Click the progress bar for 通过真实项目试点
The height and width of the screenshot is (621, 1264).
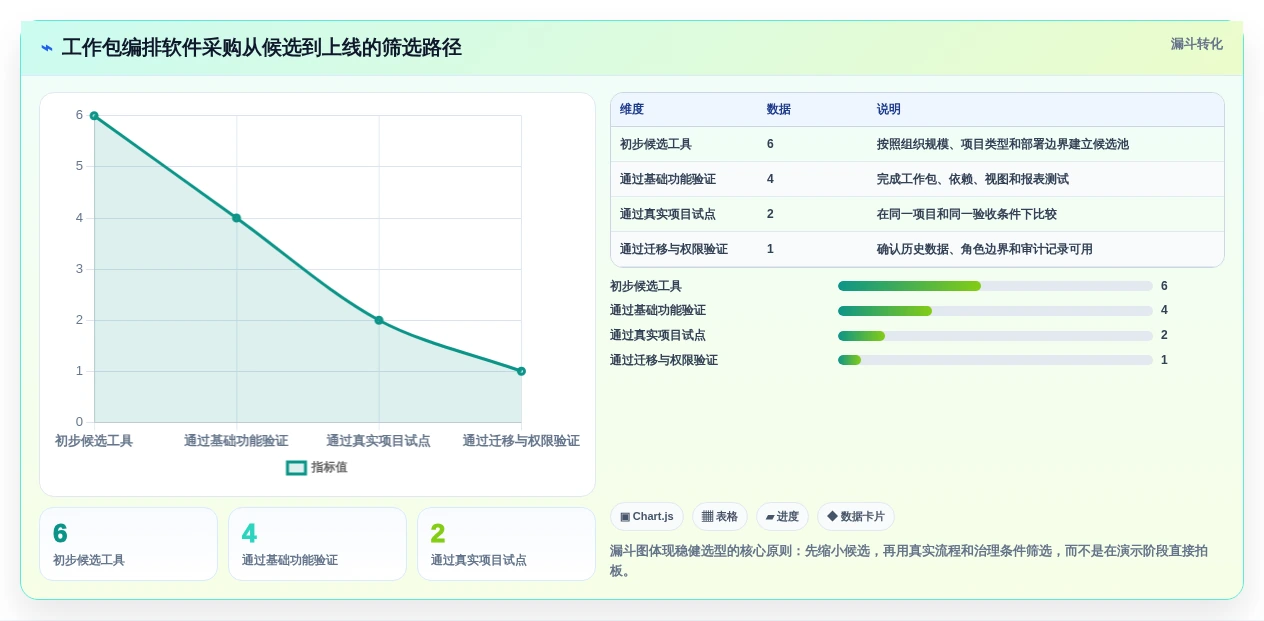pos(995,336)
